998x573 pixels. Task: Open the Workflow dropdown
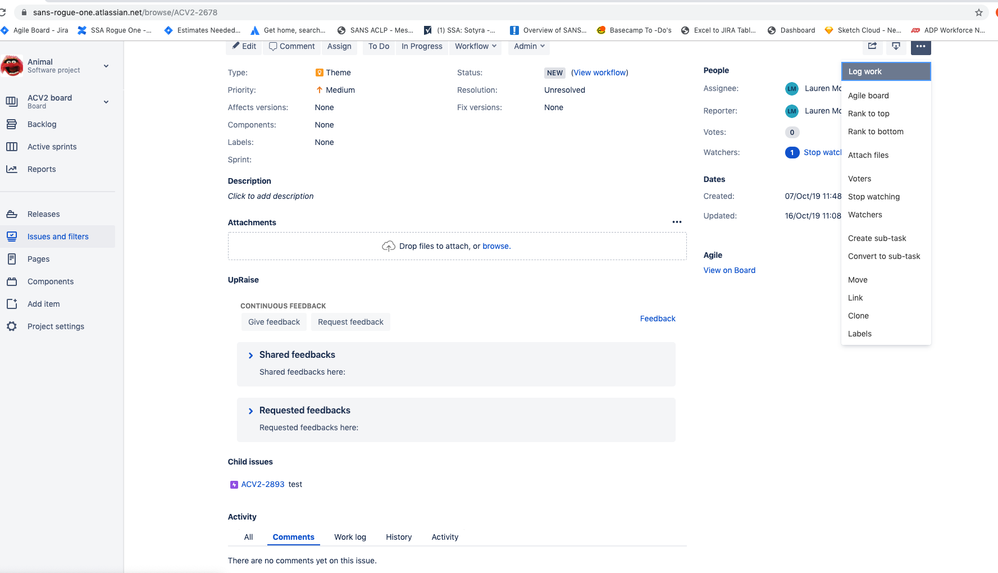[x=475, y=46]
